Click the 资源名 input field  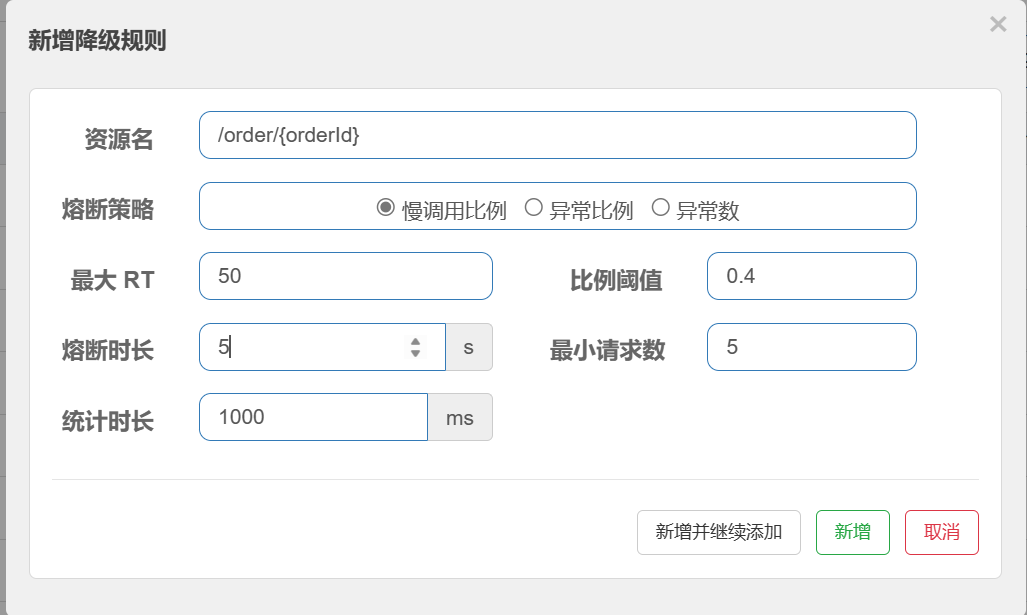click(557, 135)
